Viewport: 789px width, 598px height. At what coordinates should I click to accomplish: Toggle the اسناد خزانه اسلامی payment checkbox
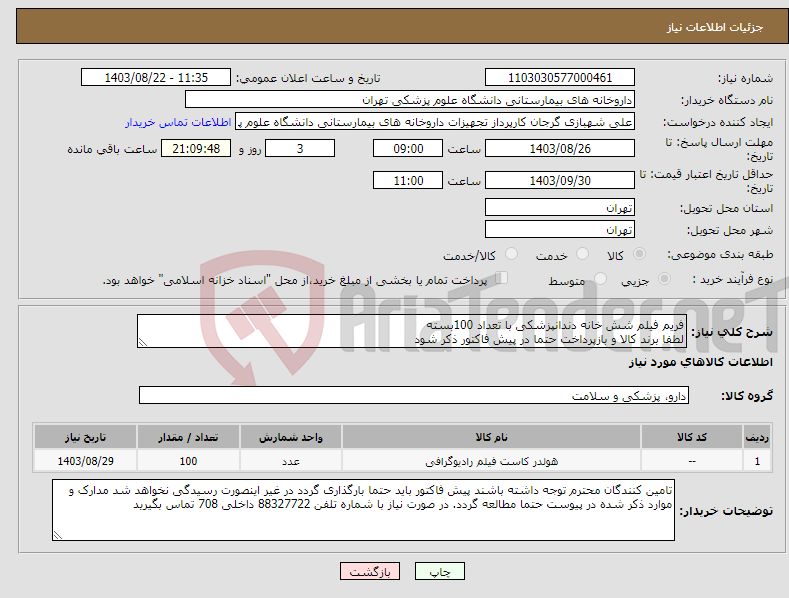pyautogui.click(x=501, y=278)
